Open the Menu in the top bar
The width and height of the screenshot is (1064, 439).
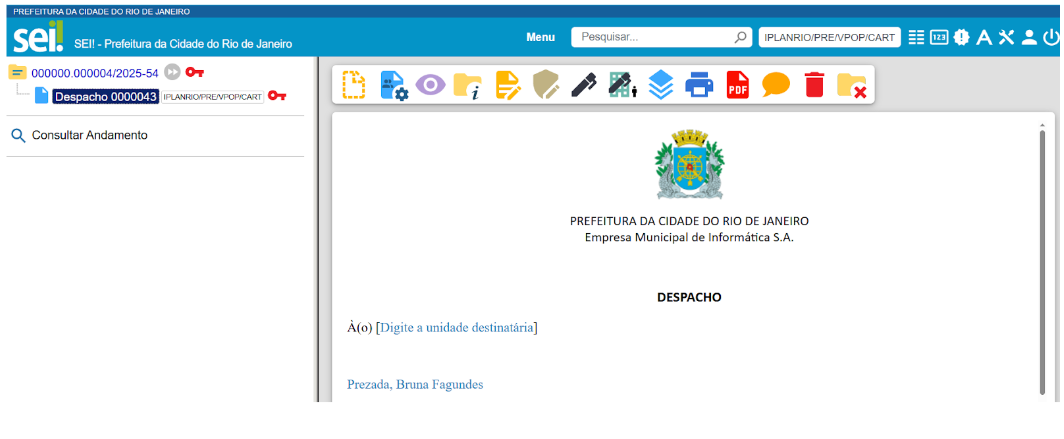click(540, 37)
